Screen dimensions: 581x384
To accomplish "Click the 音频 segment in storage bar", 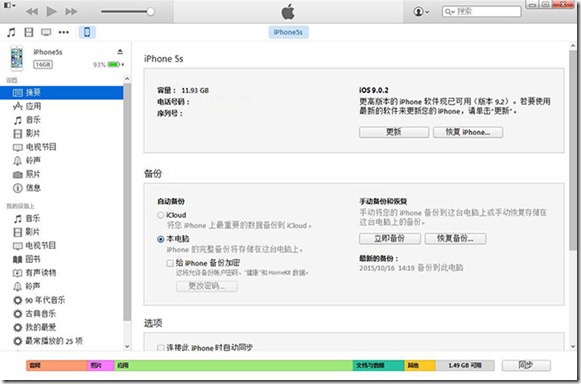I will point(57,365).
